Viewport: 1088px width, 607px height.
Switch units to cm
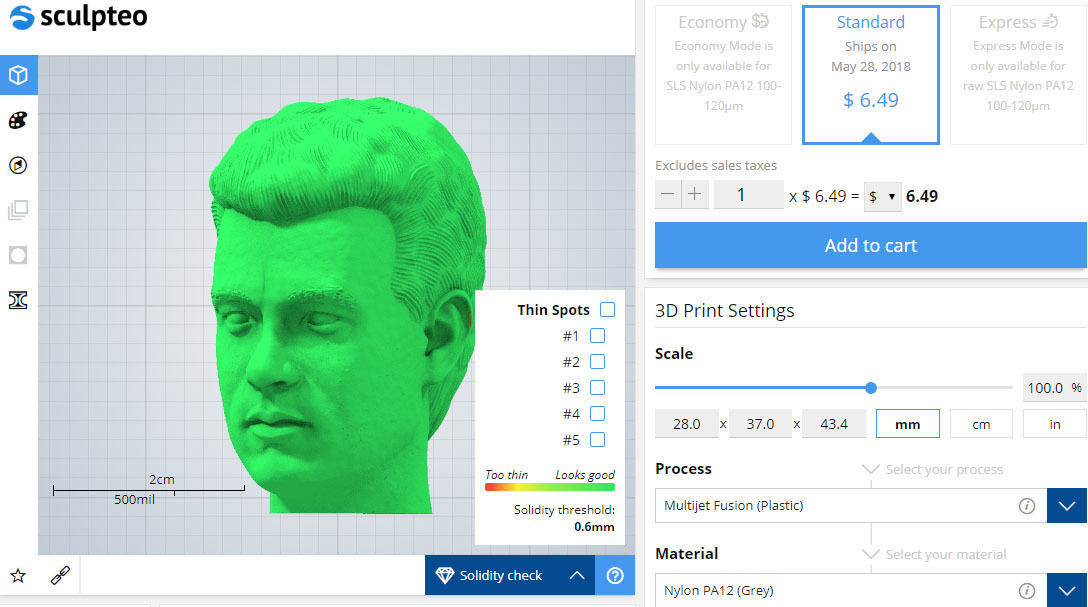click(981, 424)
